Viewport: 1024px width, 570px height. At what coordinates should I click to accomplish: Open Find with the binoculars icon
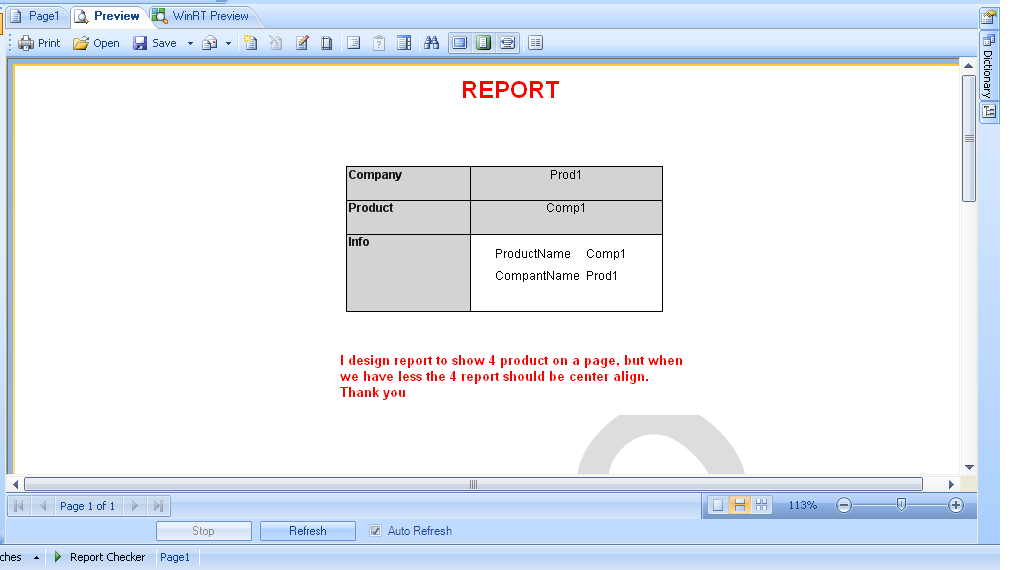432,43
